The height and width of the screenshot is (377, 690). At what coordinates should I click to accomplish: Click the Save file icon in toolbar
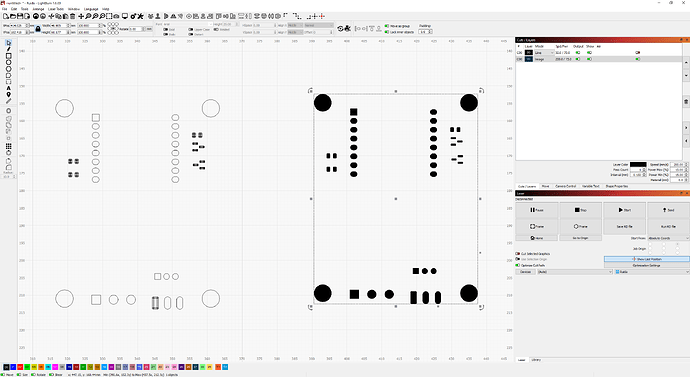coord(20,16)
